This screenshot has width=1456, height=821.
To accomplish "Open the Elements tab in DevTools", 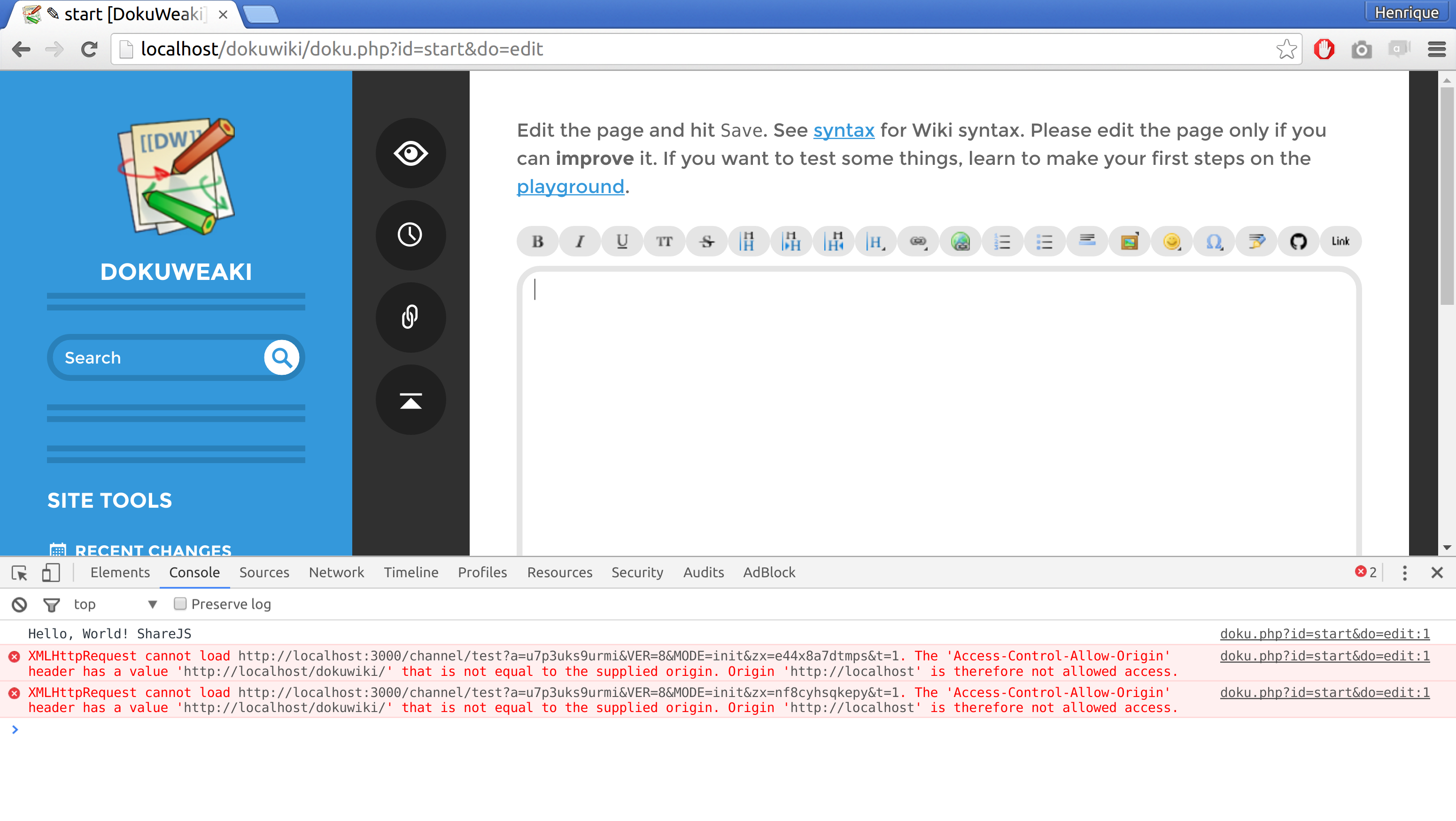I will tap(120, 573).
